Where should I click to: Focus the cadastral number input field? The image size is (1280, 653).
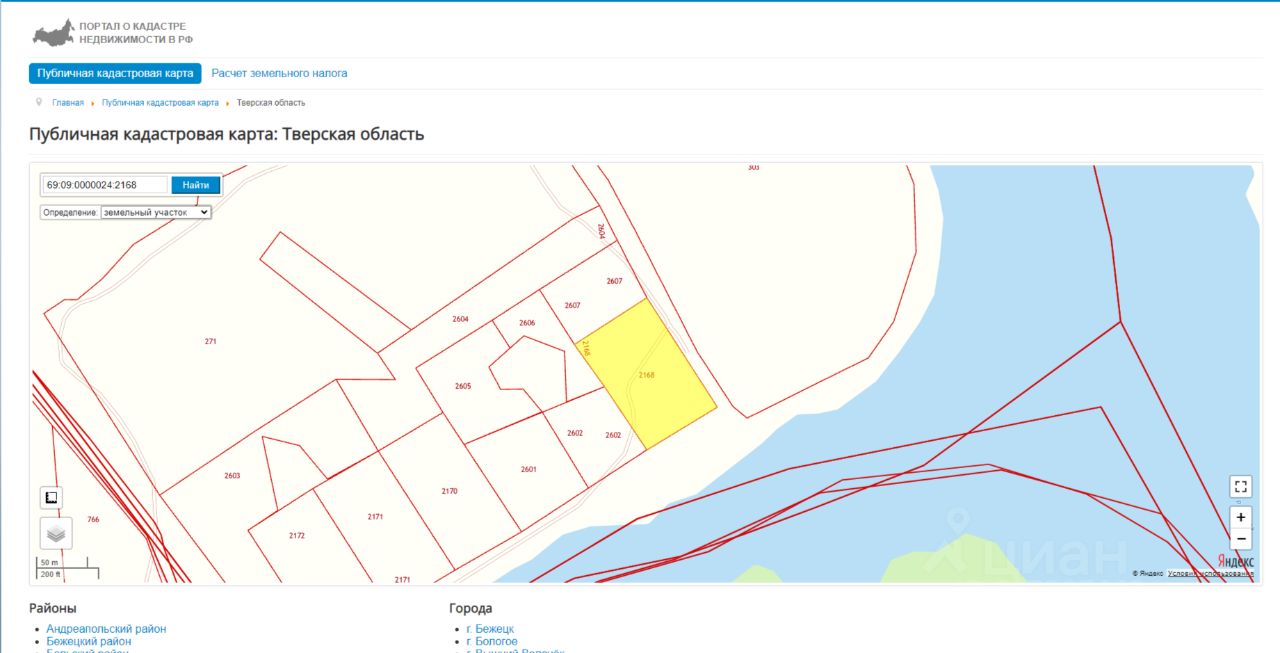coord(106,185)
